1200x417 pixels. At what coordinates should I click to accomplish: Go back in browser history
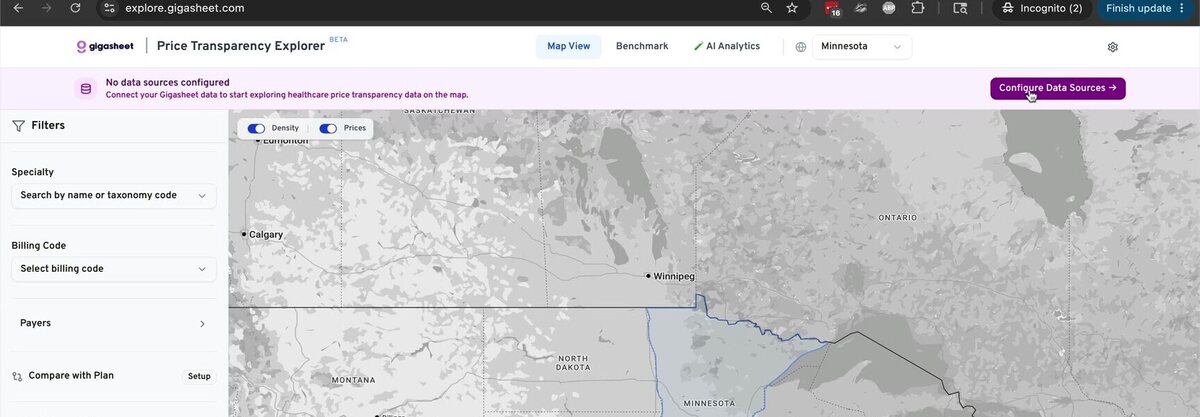[x=19, y=8]
